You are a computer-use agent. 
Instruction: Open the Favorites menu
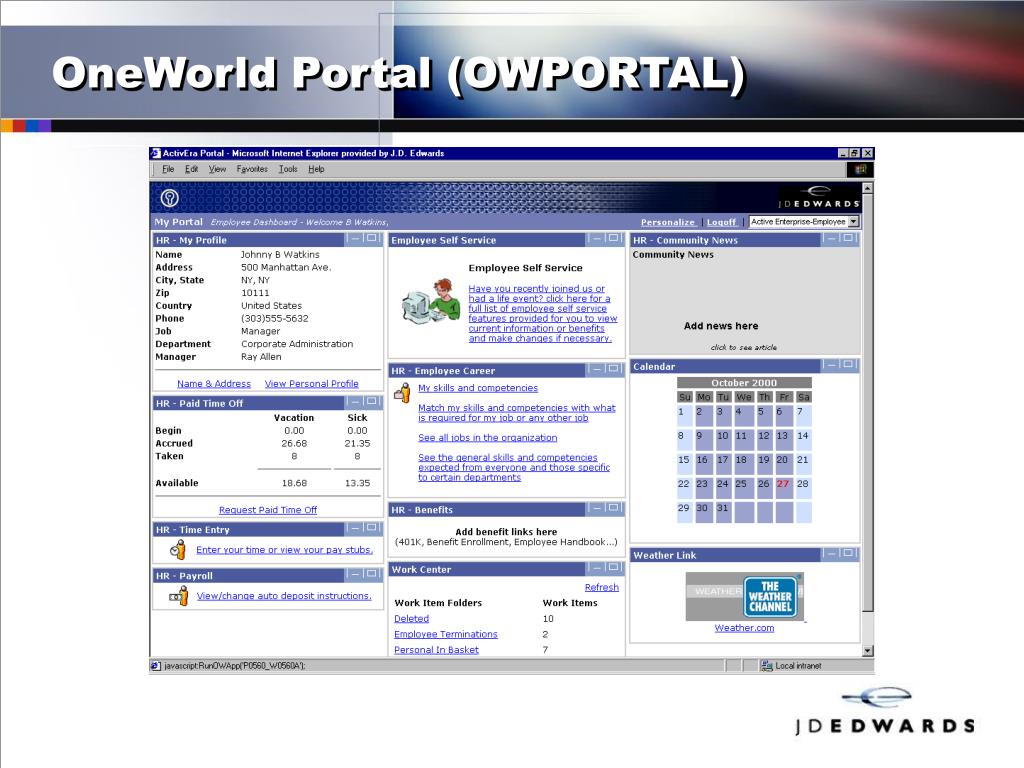[252, 169]
